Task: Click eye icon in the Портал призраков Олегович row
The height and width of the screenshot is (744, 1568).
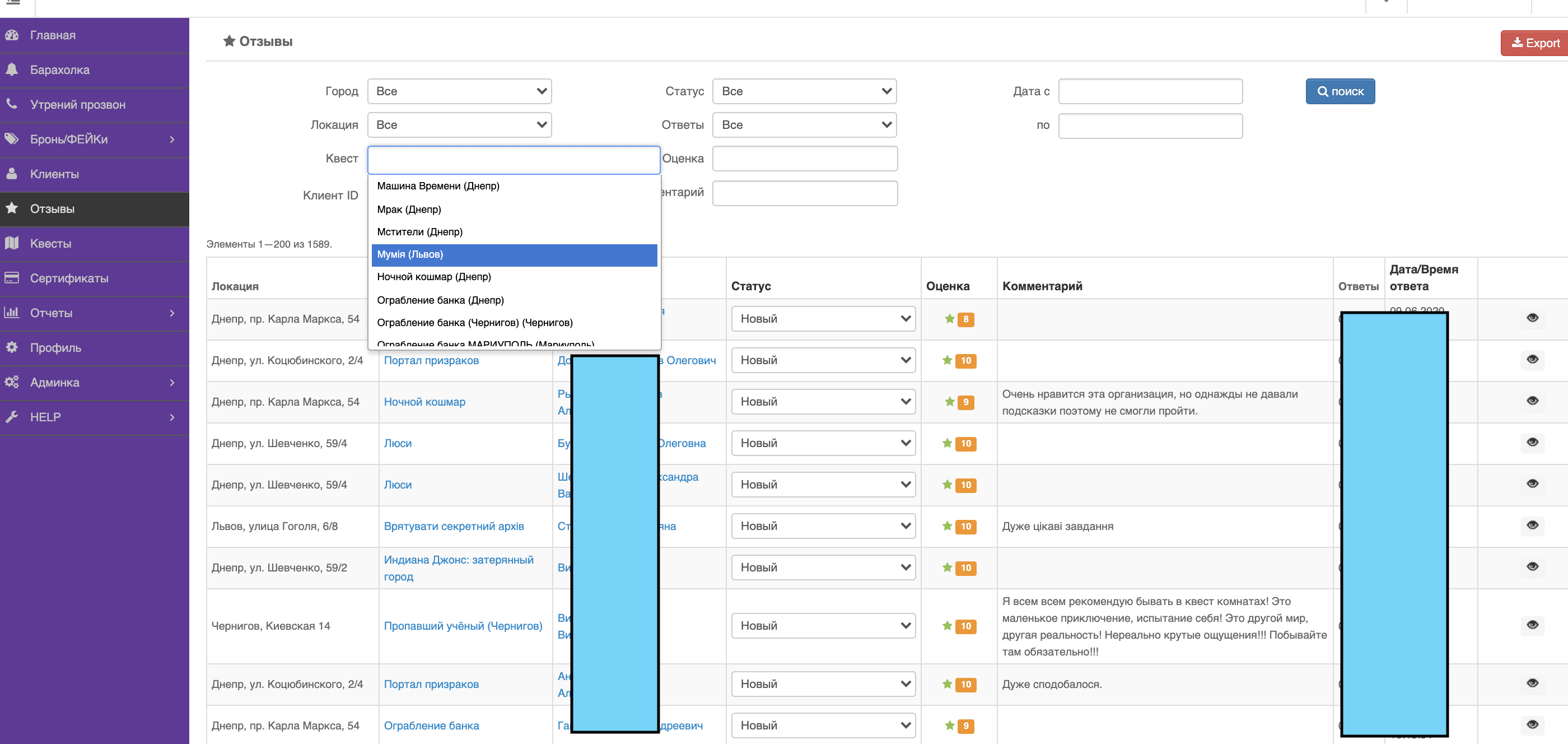Action: (x=1532, y=359)
